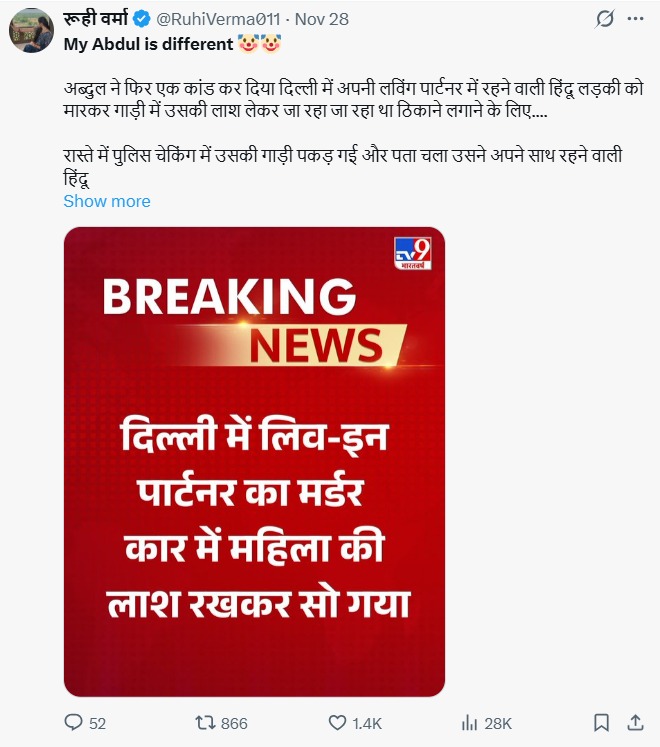Bookmark this tweet
Screen dimensions: 660x747
[x=601, y=723]
